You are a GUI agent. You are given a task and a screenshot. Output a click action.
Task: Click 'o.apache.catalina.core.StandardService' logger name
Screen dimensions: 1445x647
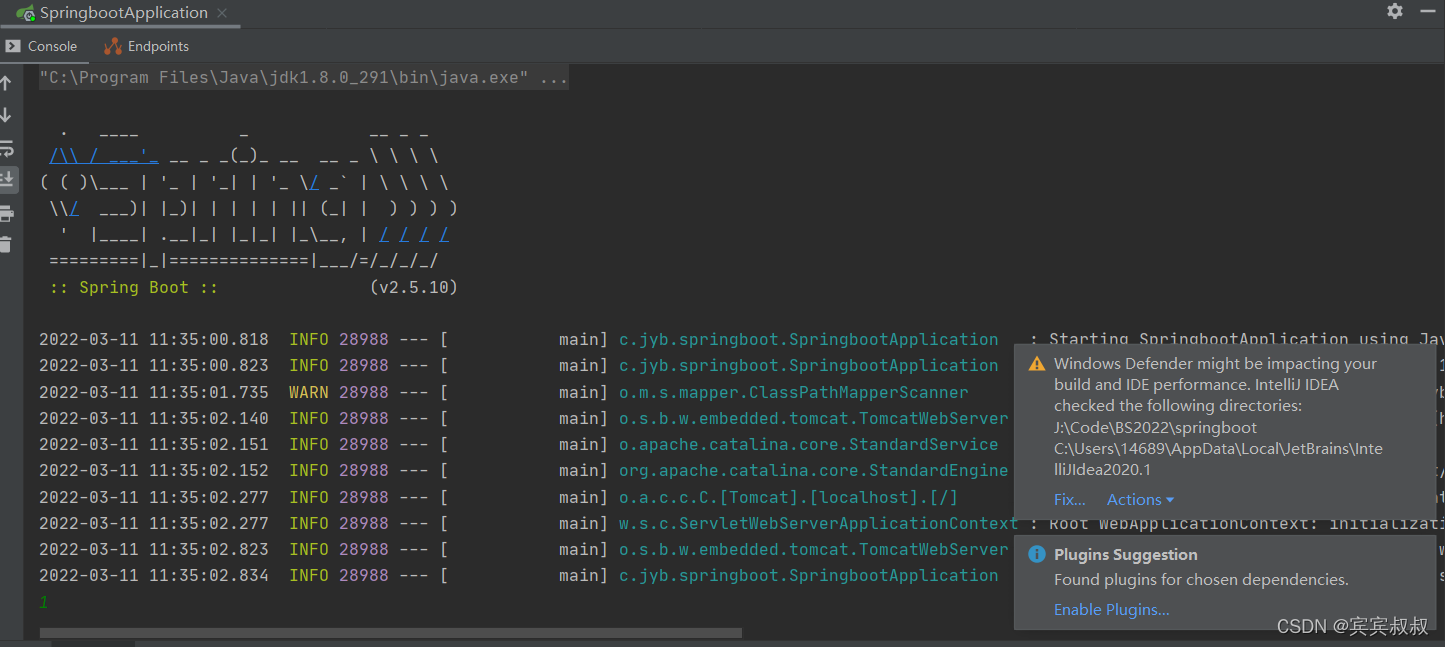click(809, 444)
